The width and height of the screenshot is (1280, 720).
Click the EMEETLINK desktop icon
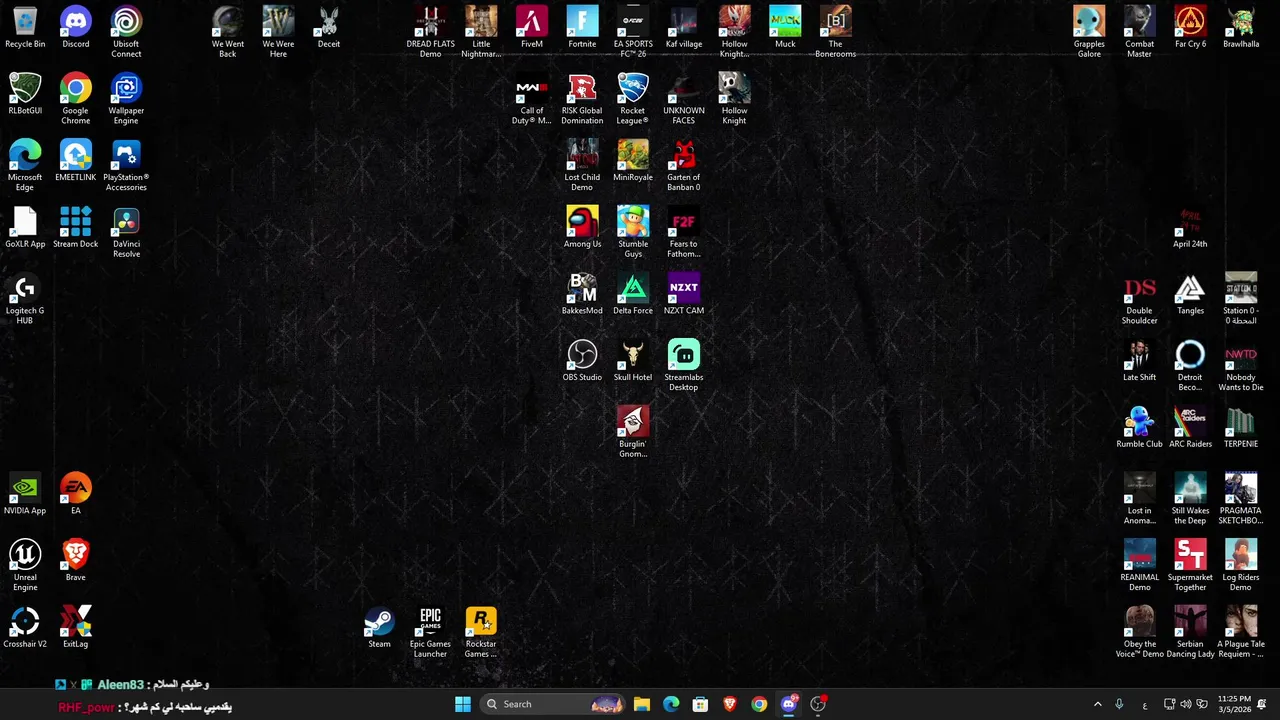click(x=76, y=161)
